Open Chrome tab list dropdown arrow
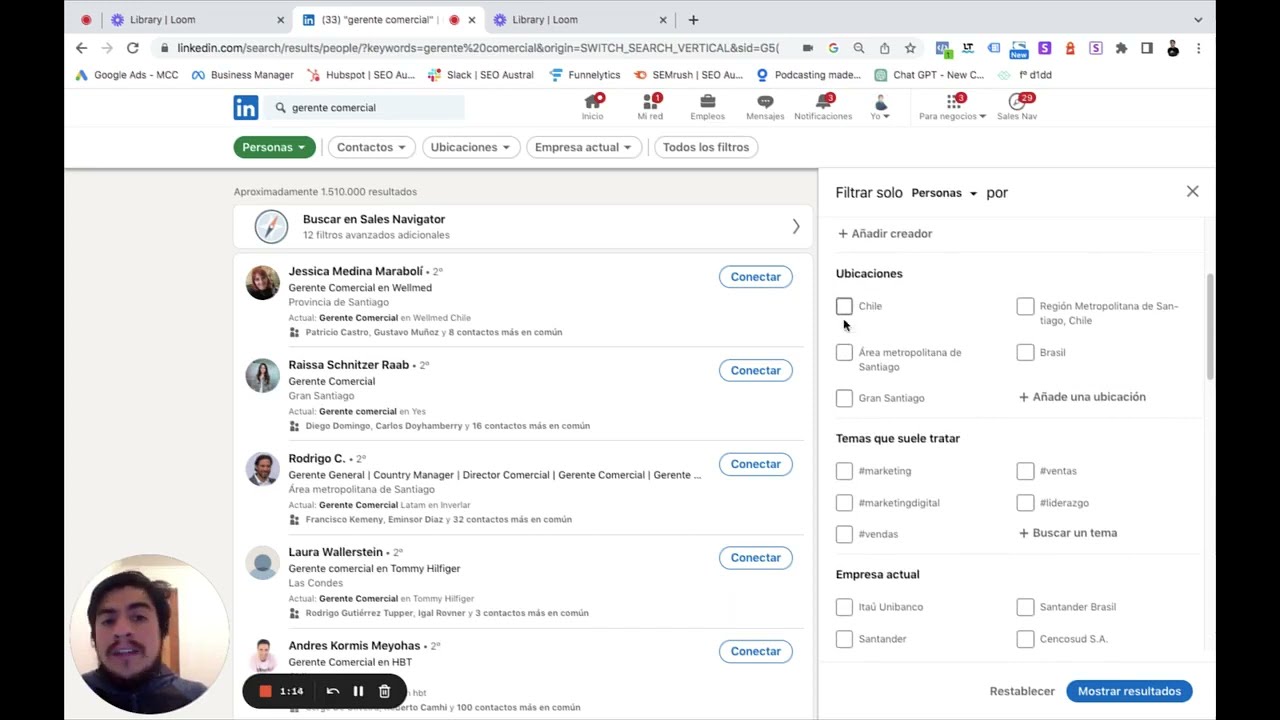This screenshot has width=1280, height=720. pos(1198,20)
